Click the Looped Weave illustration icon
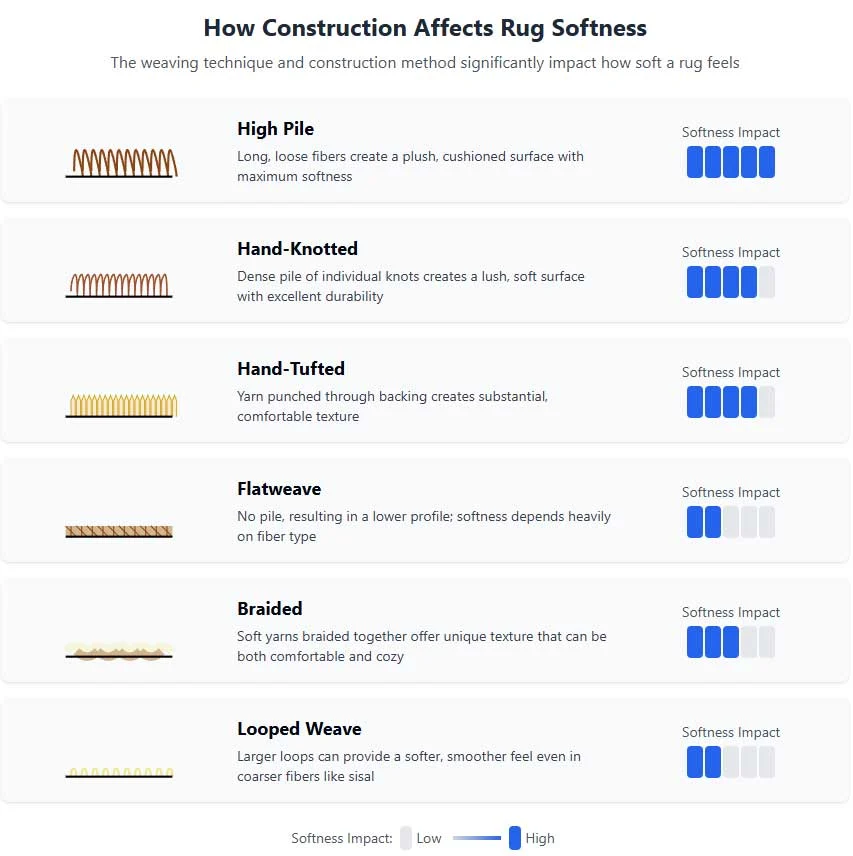This screenshot has height=856, width=853. click(x=119, y=772)
